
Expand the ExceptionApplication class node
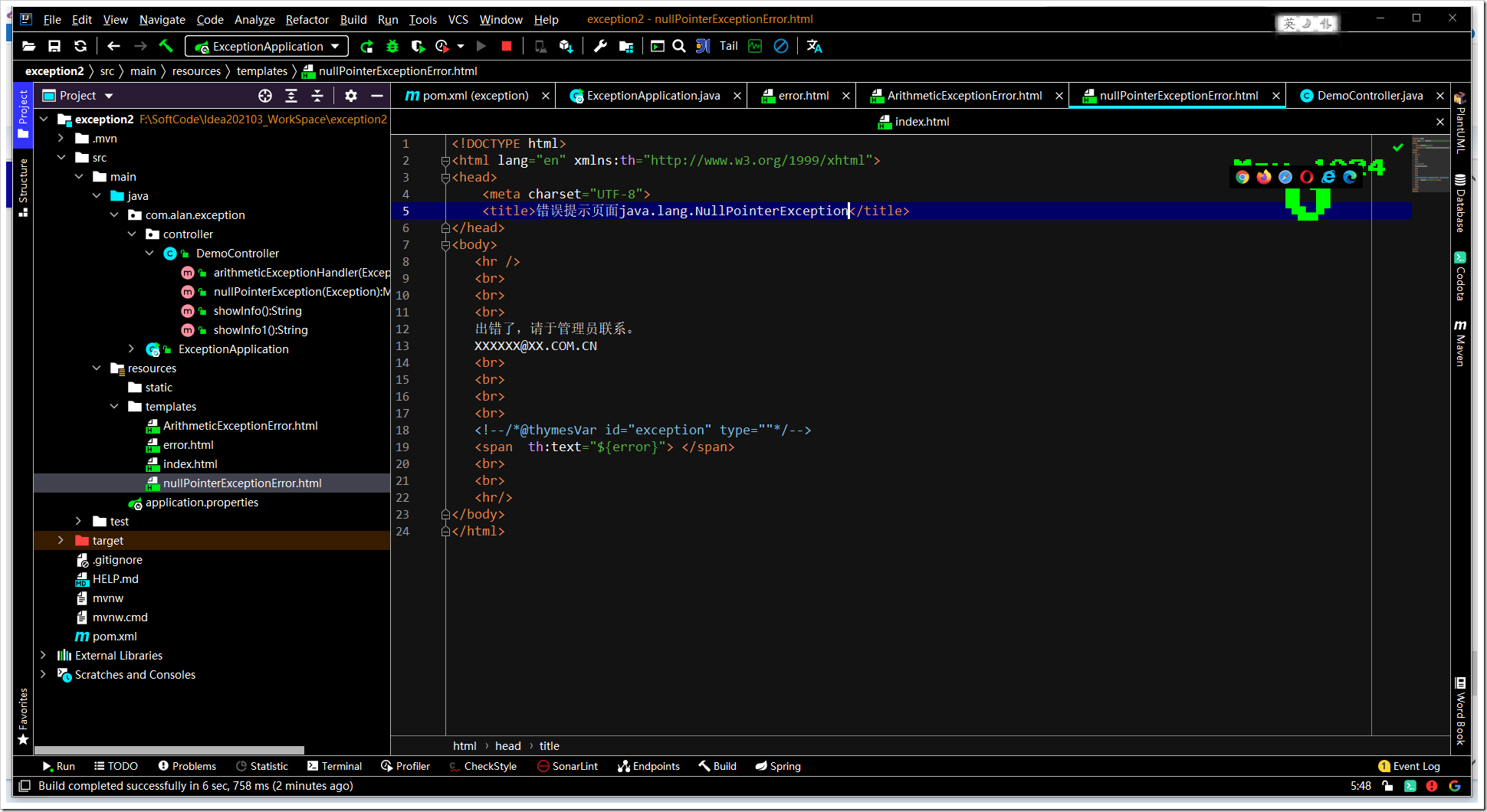(132, 349)
